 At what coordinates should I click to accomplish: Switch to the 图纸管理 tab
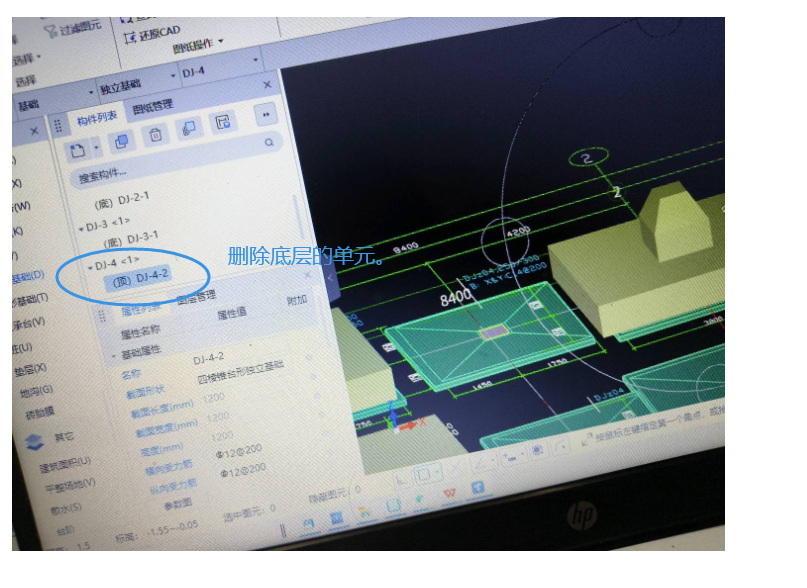152,107
